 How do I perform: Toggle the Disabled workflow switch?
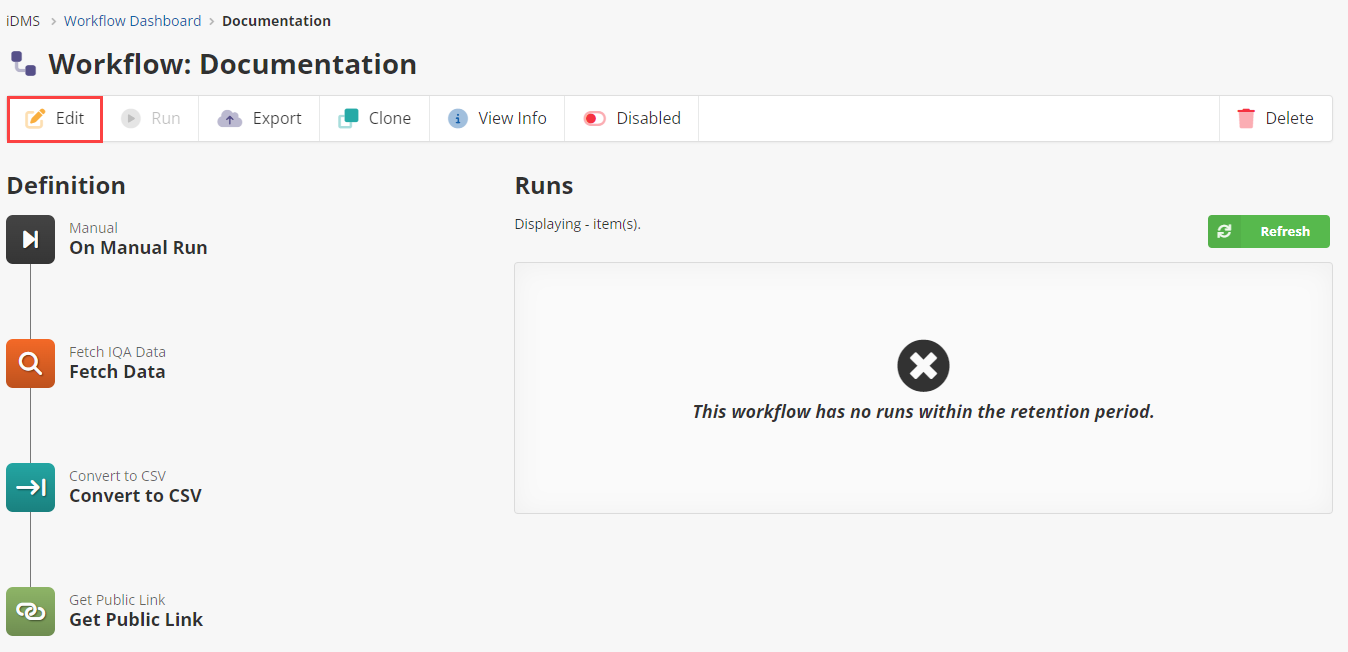[x=595, y=118]
